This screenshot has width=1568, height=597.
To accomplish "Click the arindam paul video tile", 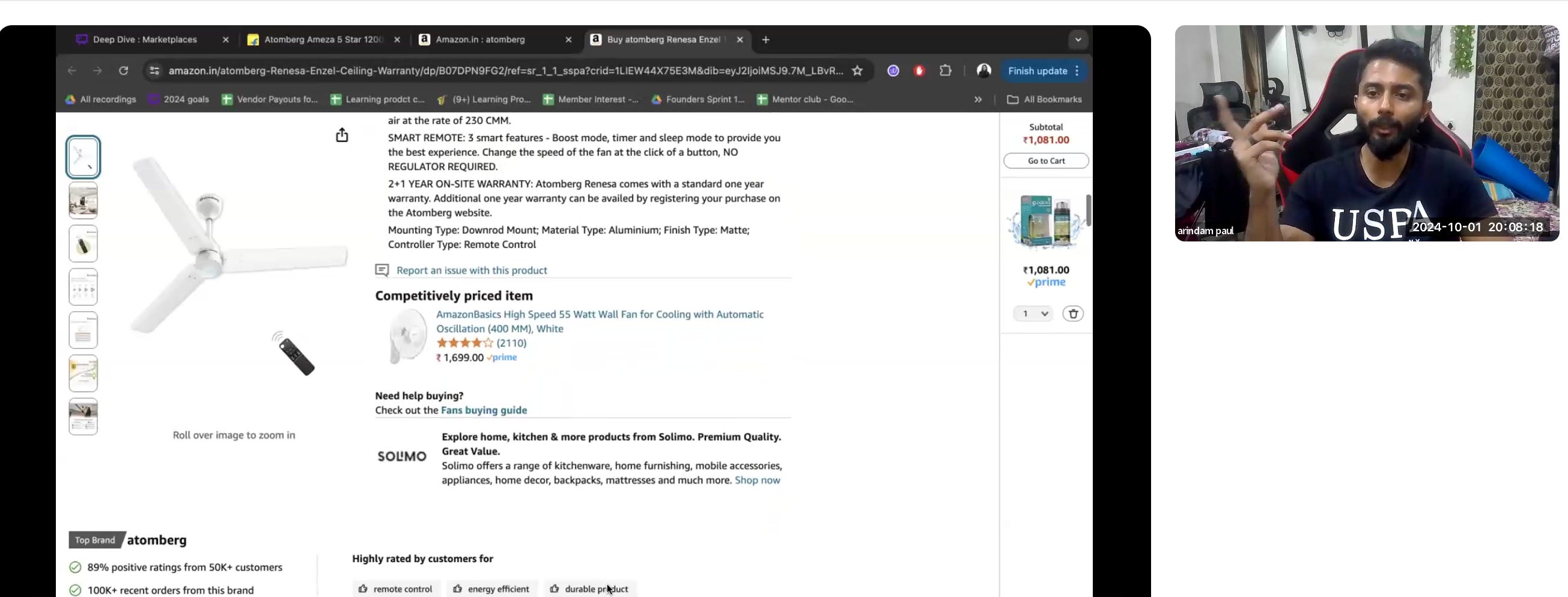I will [1367, 133].
